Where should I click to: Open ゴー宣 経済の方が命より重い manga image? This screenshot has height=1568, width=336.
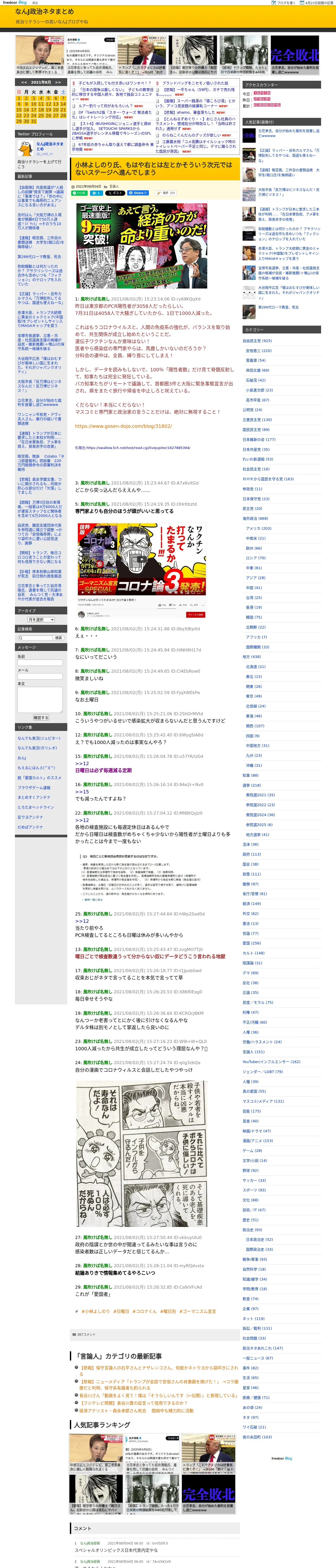click(x=142, y=245)
